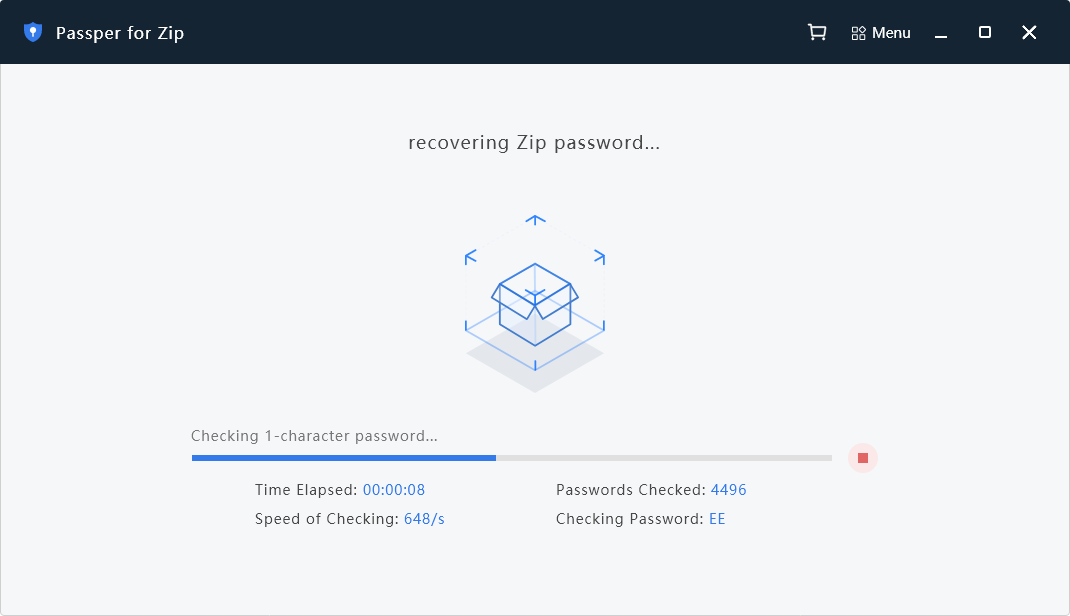
Task: Click the open box illustration
Action: (x=535, y=302)
